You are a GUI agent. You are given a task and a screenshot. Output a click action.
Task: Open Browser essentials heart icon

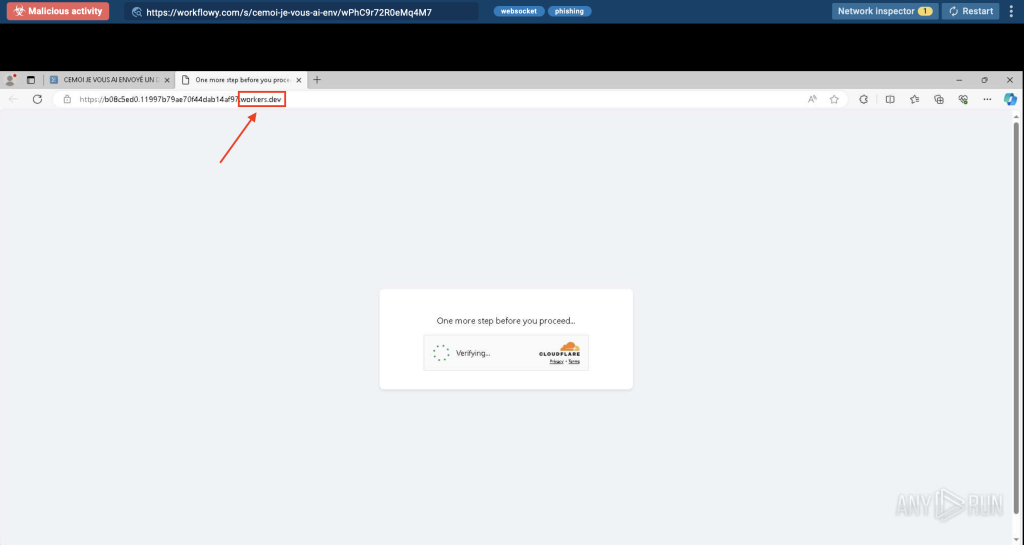[963, 99]
